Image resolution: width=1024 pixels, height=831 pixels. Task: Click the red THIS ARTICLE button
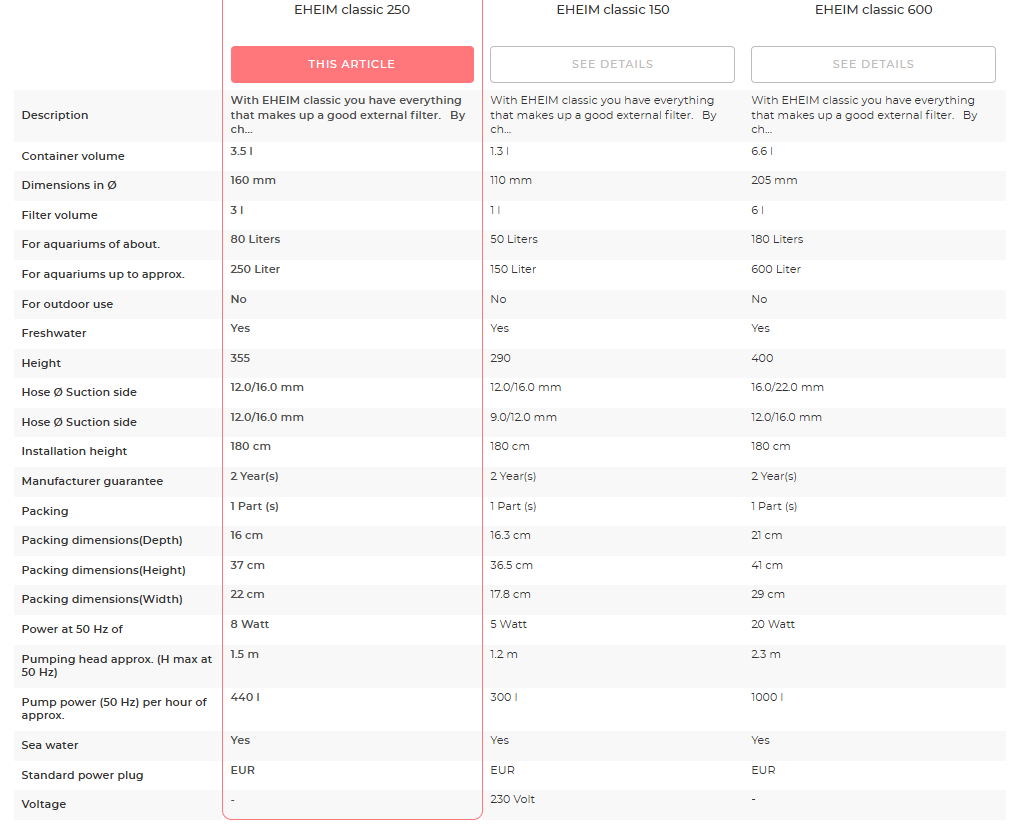(352, 64)
